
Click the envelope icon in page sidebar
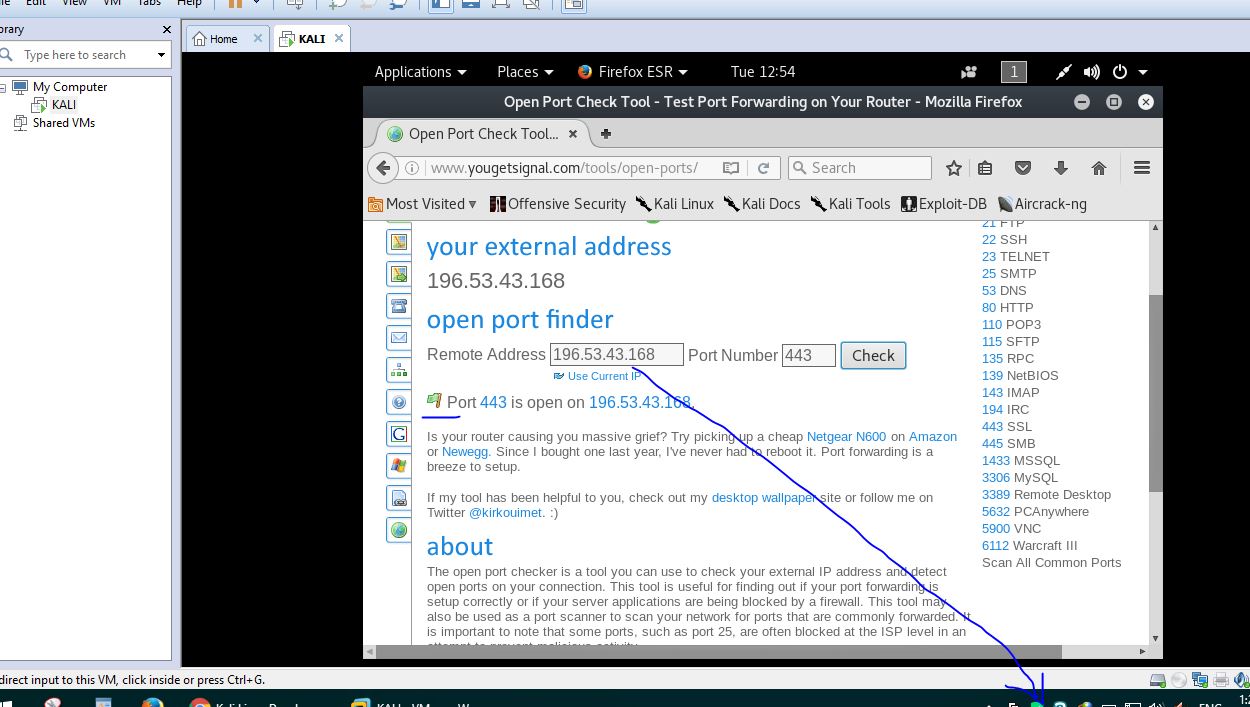point(399,338)
